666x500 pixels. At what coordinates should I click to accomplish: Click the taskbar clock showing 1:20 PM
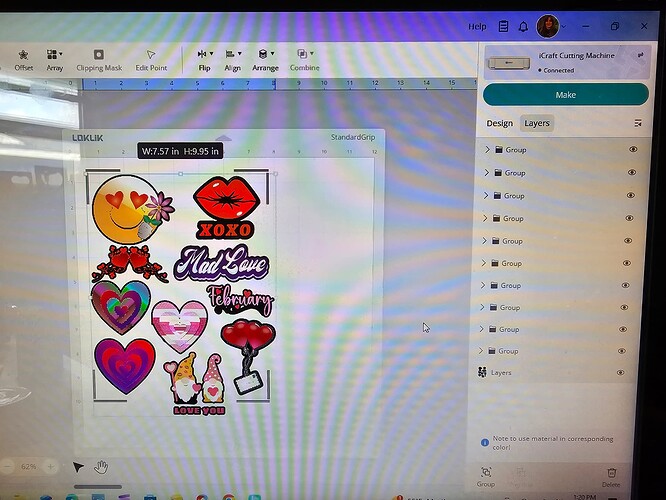(x=584, y=497)
